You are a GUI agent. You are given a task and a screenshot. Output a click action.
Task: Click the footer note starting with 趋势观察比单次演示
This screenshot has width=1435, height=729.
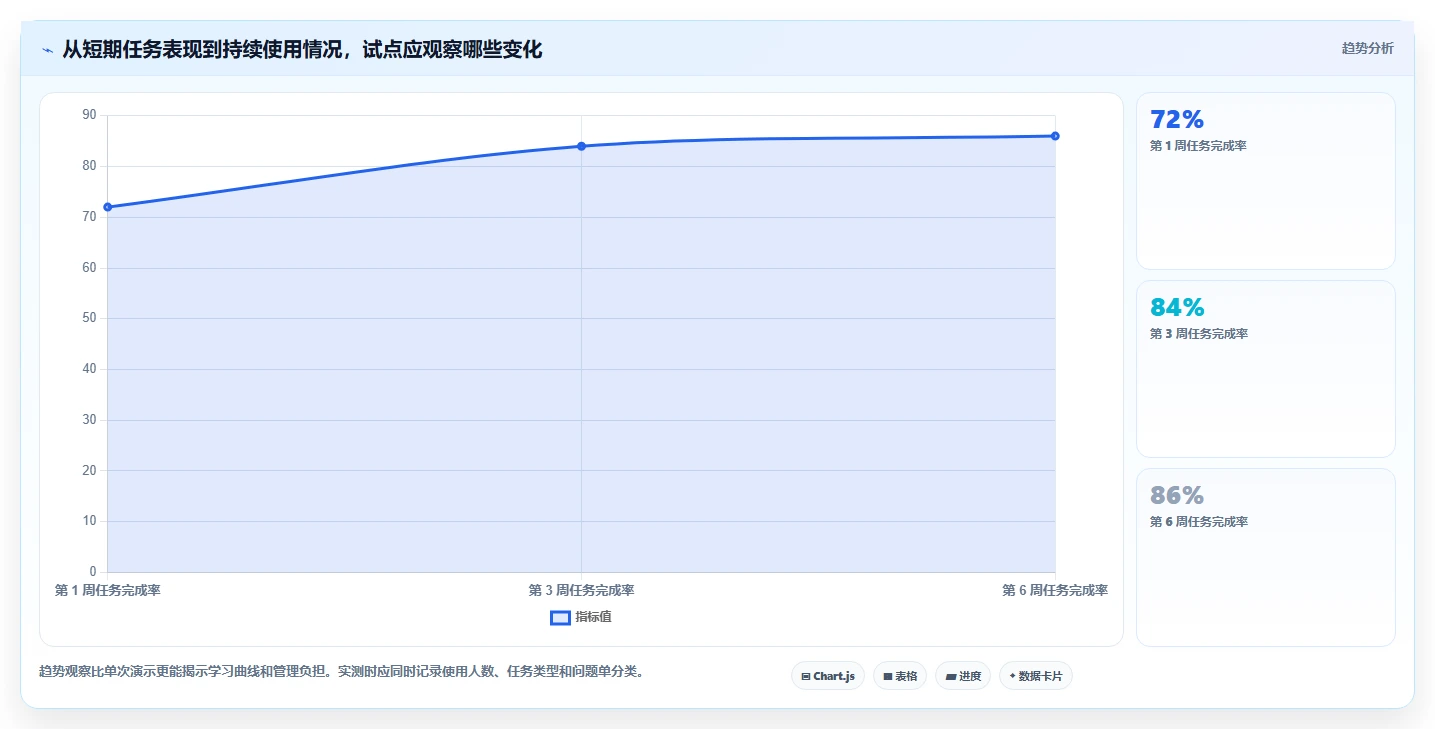(343, 671)
